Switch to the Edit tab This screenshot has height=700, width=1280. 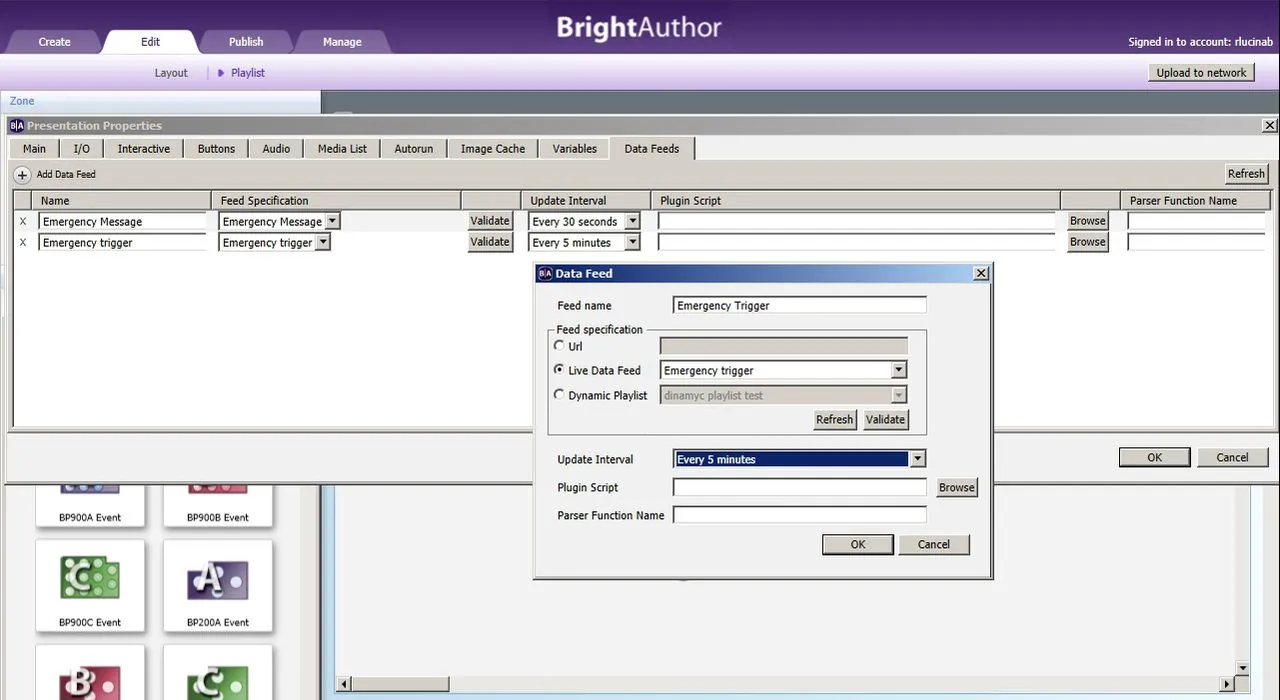tap(150, 42)
